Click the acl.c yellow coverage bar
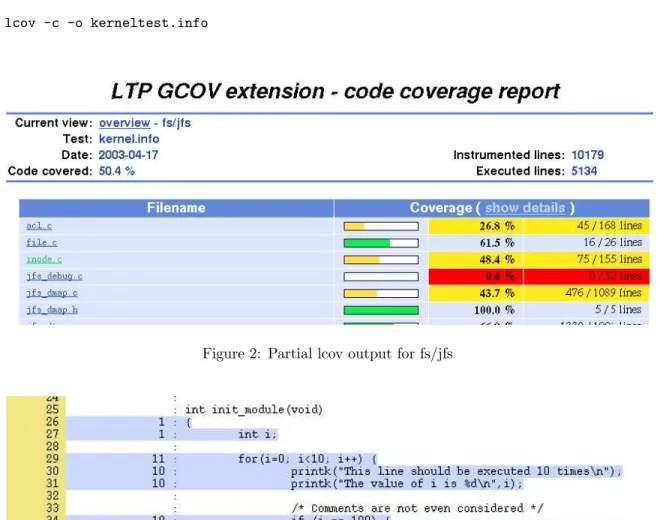The image size is (660, 520). tap(381, 226)
